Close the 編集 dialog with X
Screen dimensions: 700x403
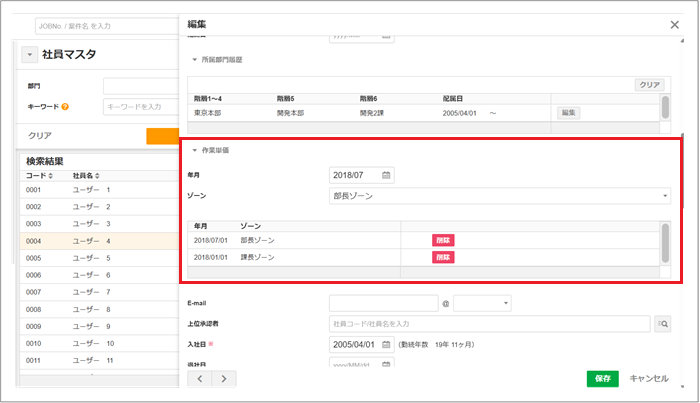(674, 24)
